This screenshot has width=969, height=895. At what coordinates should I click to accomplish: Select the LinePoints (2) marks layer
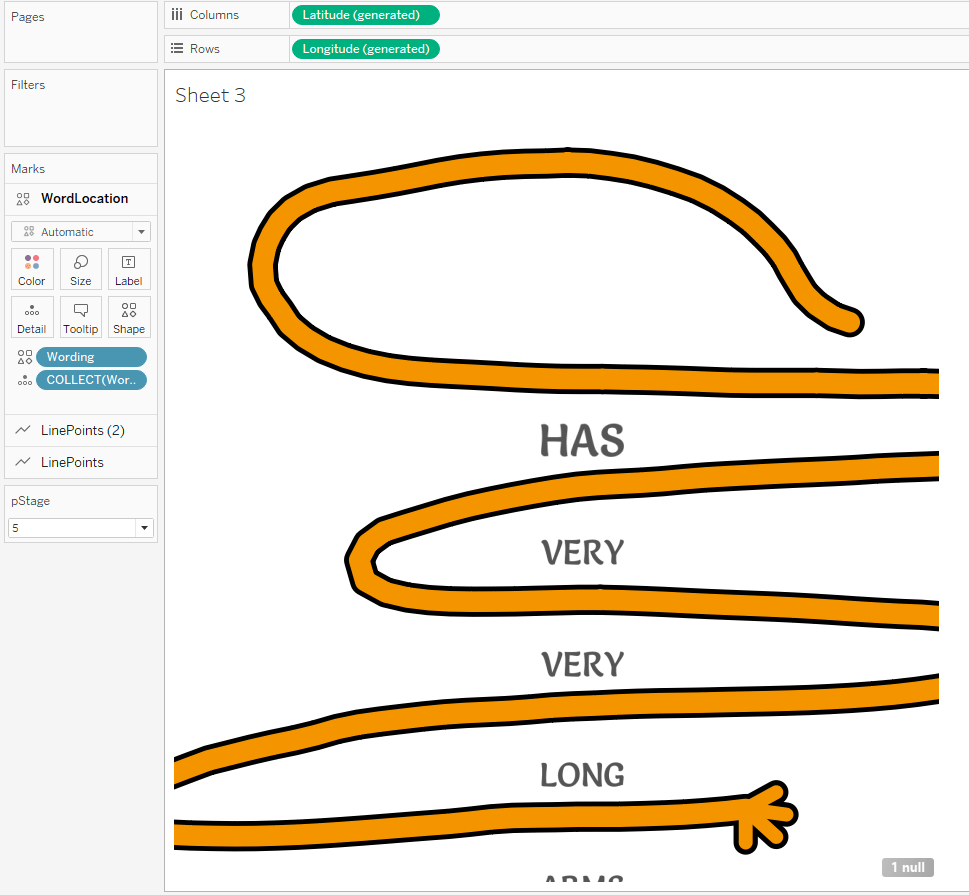[82, 430]
